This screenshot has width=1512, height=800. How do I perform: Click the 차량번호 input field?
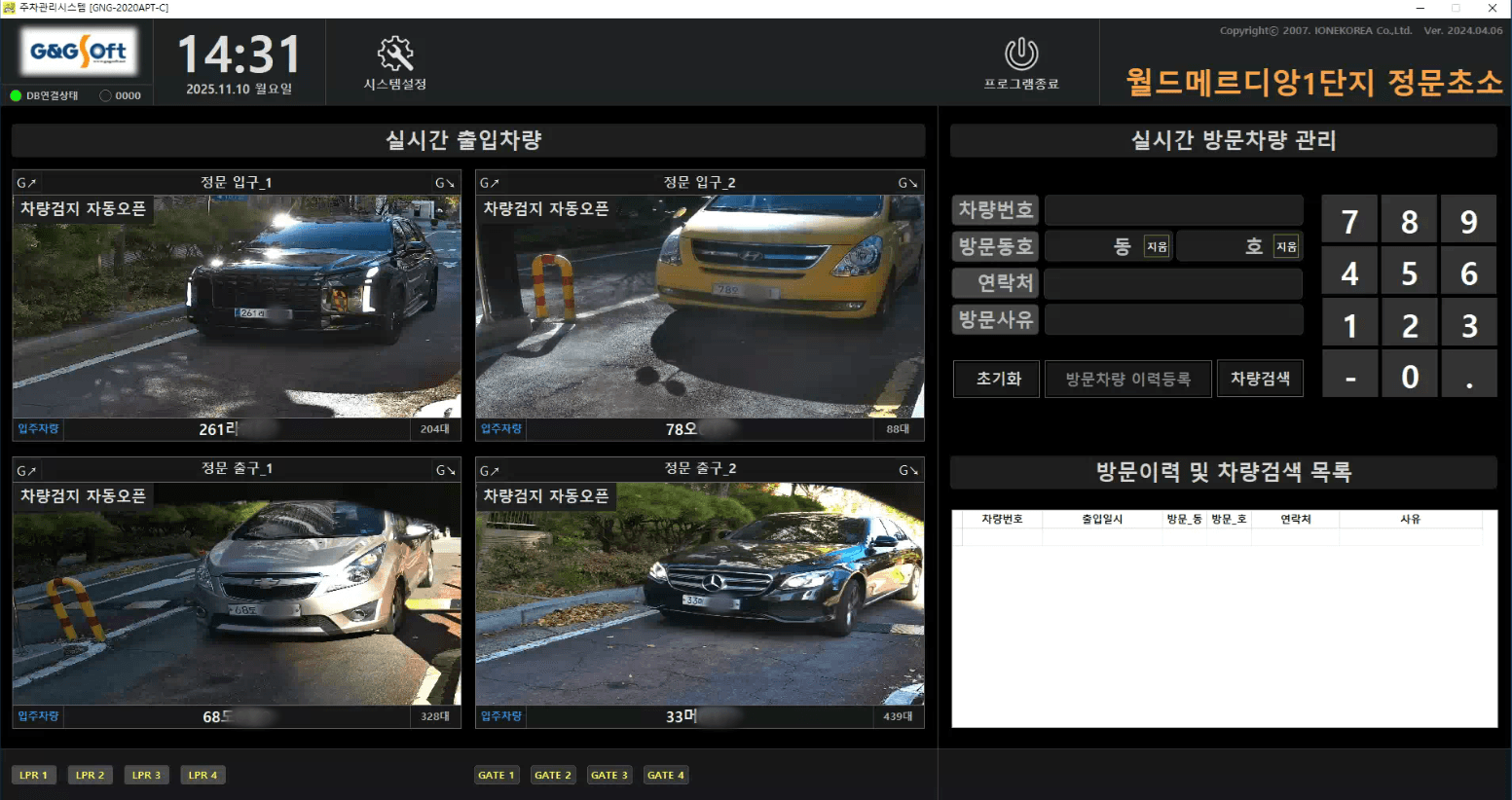(1173, 210)
